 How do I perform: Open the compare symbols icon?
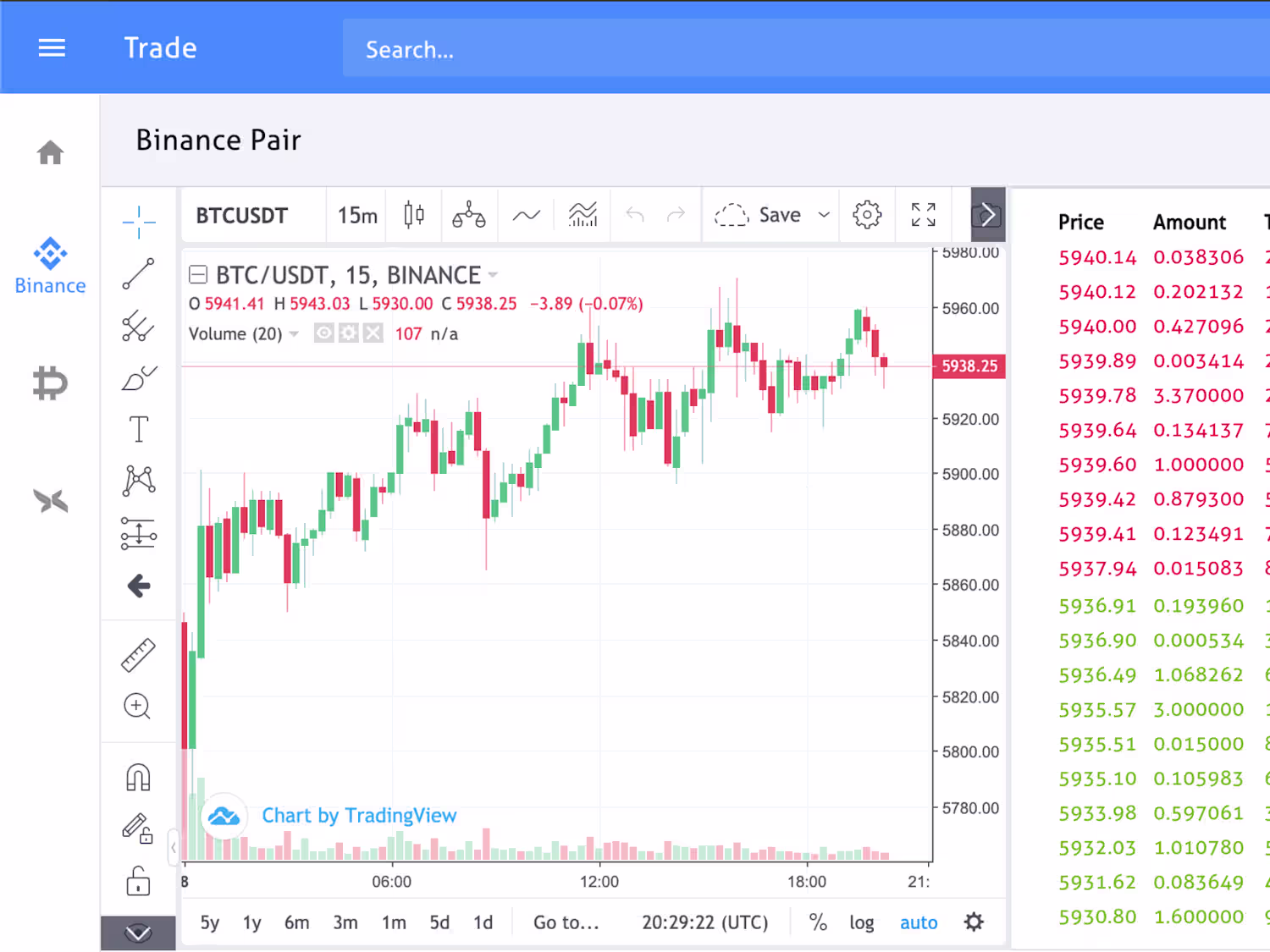[x=468, y=216]
